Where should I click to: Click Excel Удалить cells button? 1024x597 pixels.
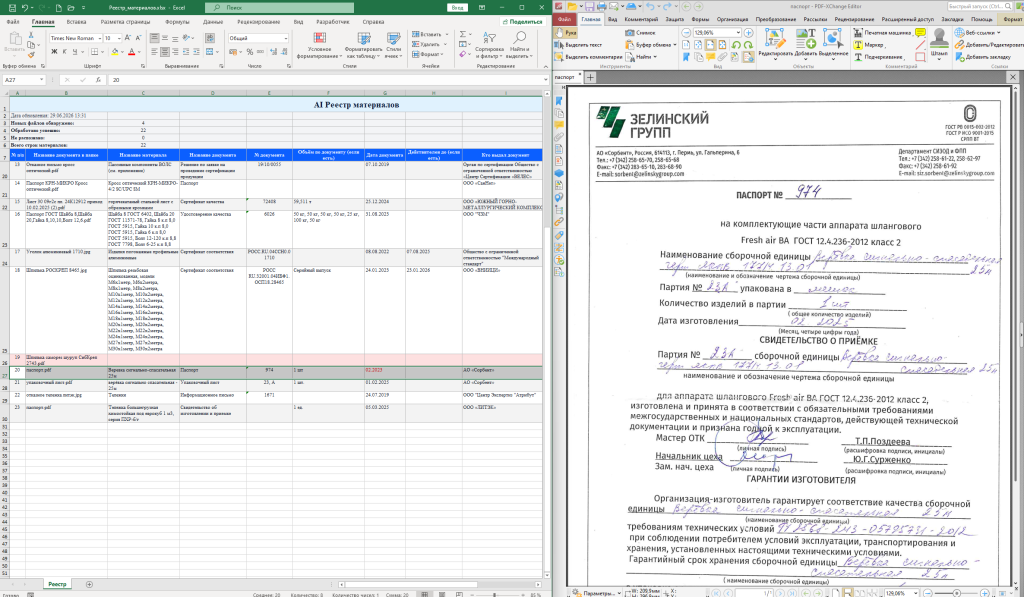[427, 44]
